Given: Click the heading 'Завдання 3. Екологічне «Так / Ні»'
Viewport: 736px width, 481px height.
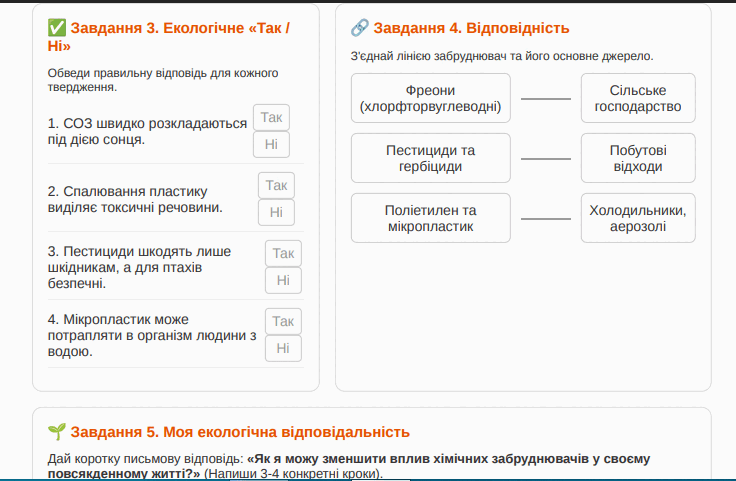Looking at the screenshot, I should coord(169,37).
